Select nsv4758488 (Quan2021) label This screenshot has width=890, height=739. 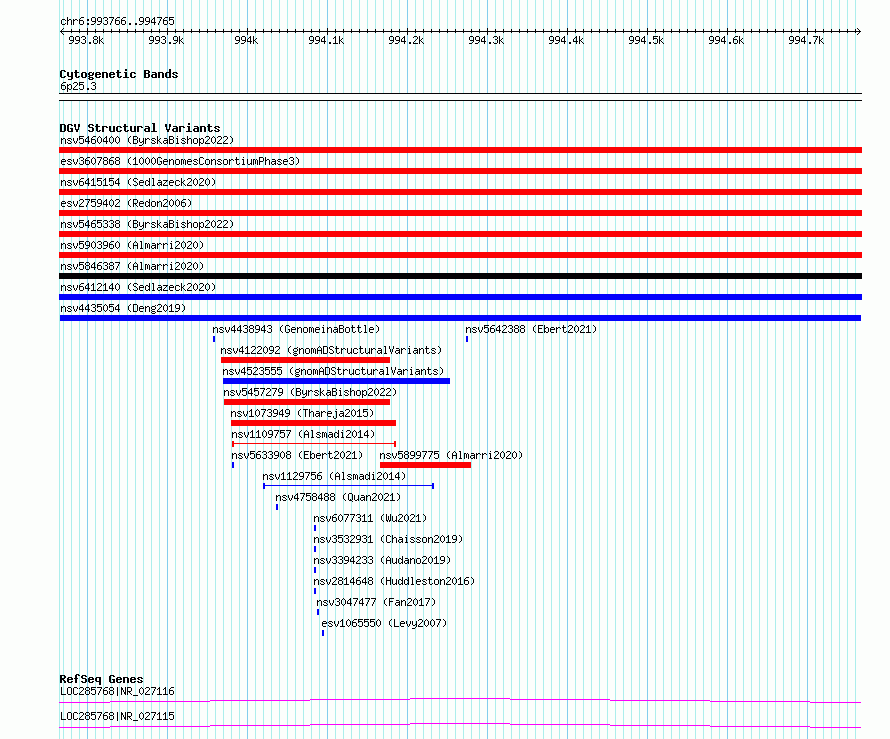coord(338,497)
